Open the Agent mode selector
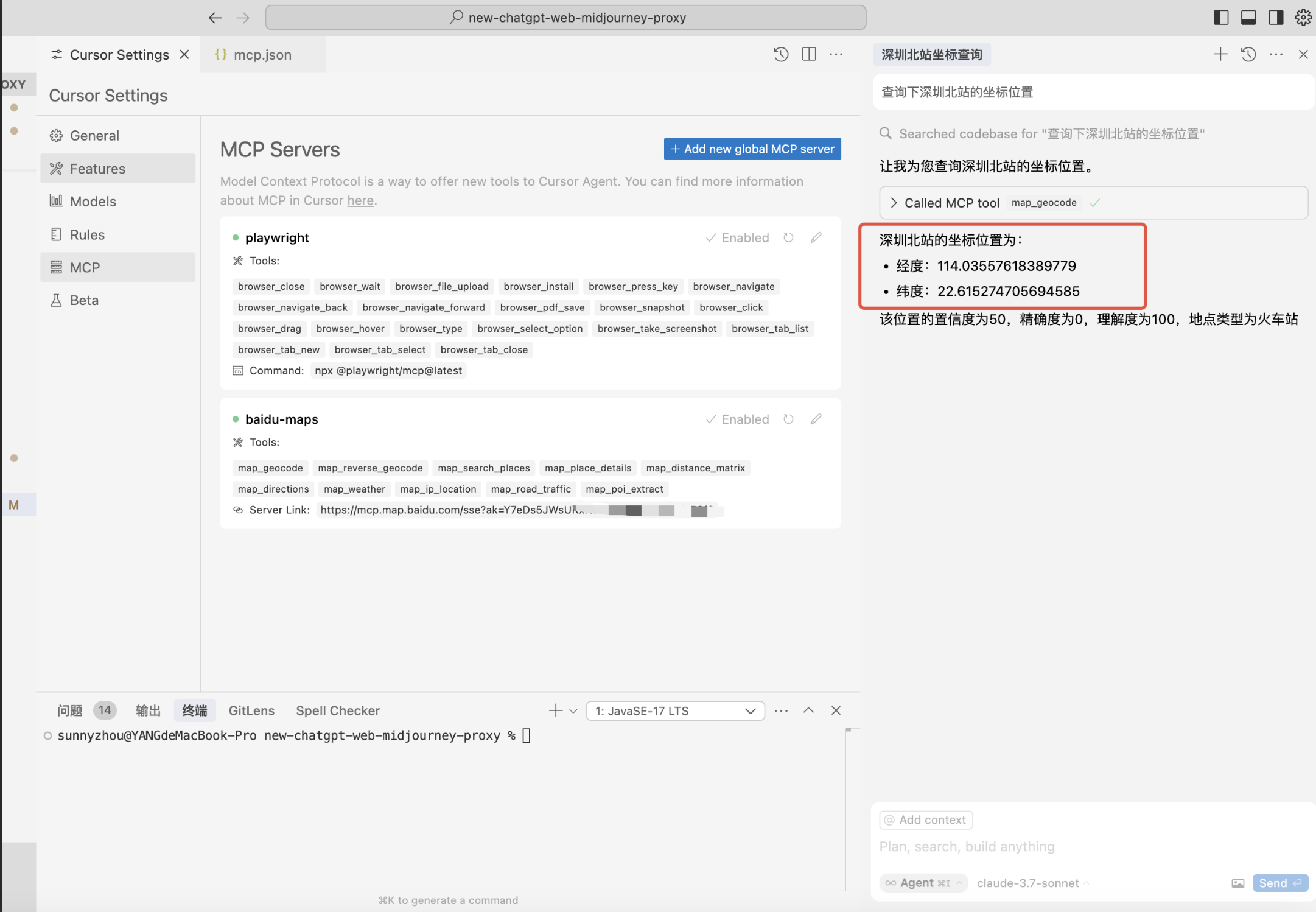The image size is (1316, 912). 923,883
